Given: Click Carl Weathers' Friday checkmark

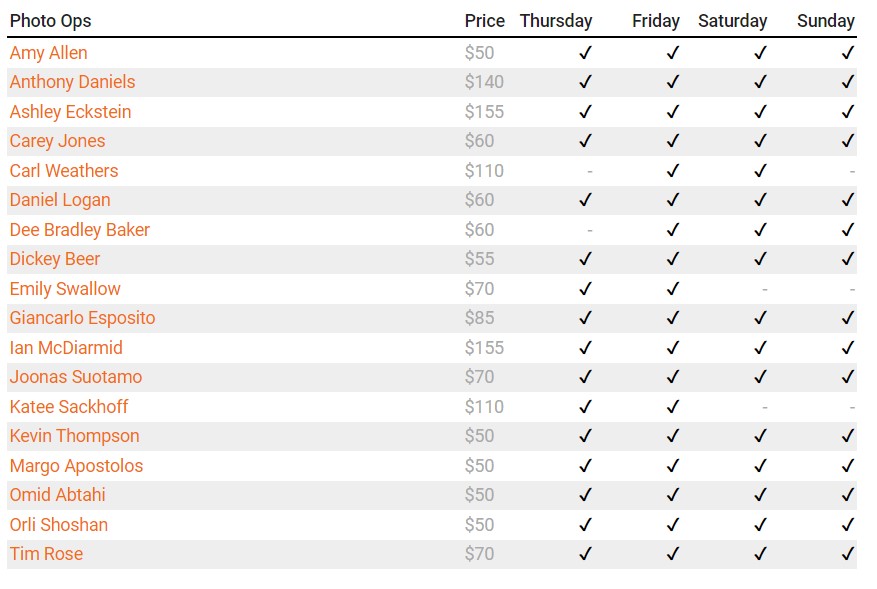Looking at the screenshot, I should [673, 171].
